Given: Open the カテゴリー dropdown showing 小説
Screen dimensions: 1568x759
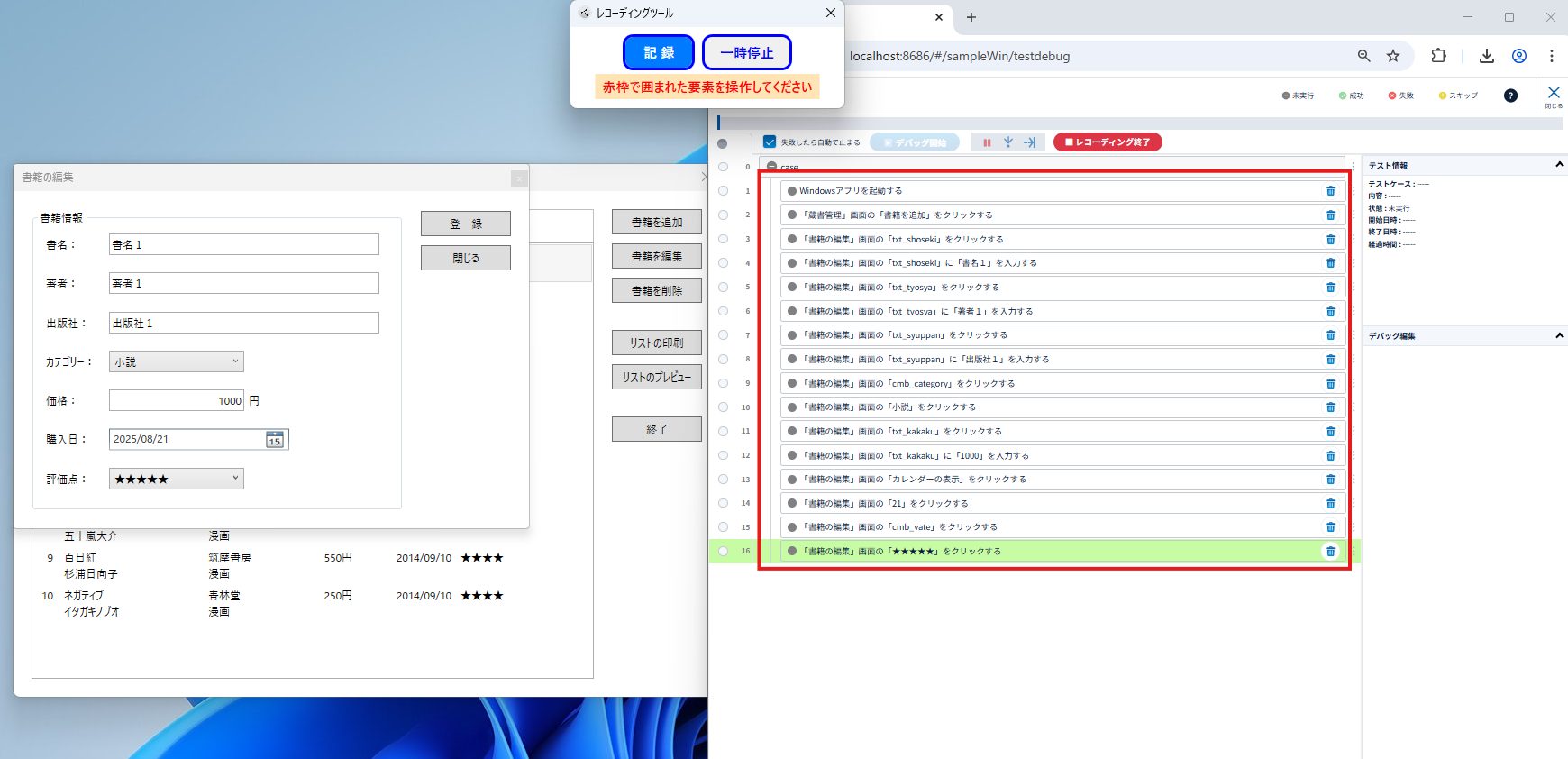Looking at the screenshot, I should tap(177, 361).
